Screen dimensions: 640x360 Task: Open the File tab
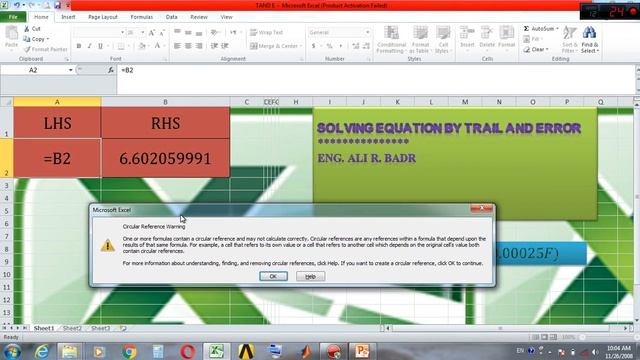click(13, 17)
